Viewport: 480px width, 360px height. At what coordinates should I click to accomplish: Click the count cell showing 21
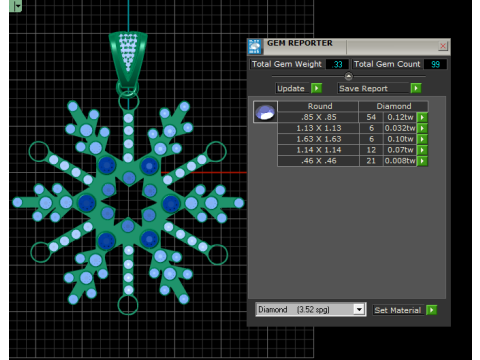tap(371, 161)
